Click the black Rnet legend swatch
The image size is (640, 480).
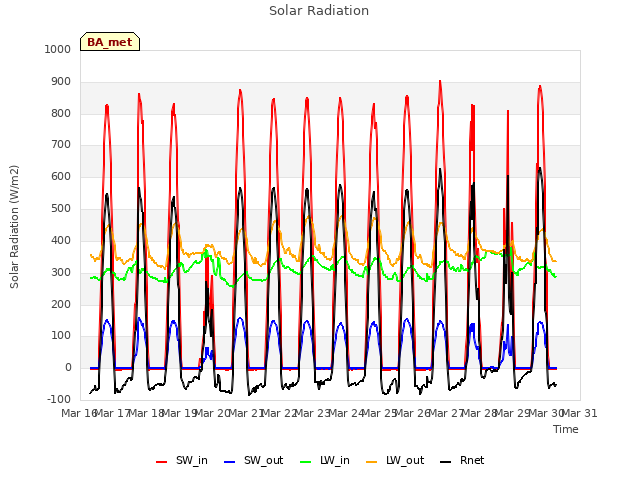pyautogui.click(x=446, y=462)
